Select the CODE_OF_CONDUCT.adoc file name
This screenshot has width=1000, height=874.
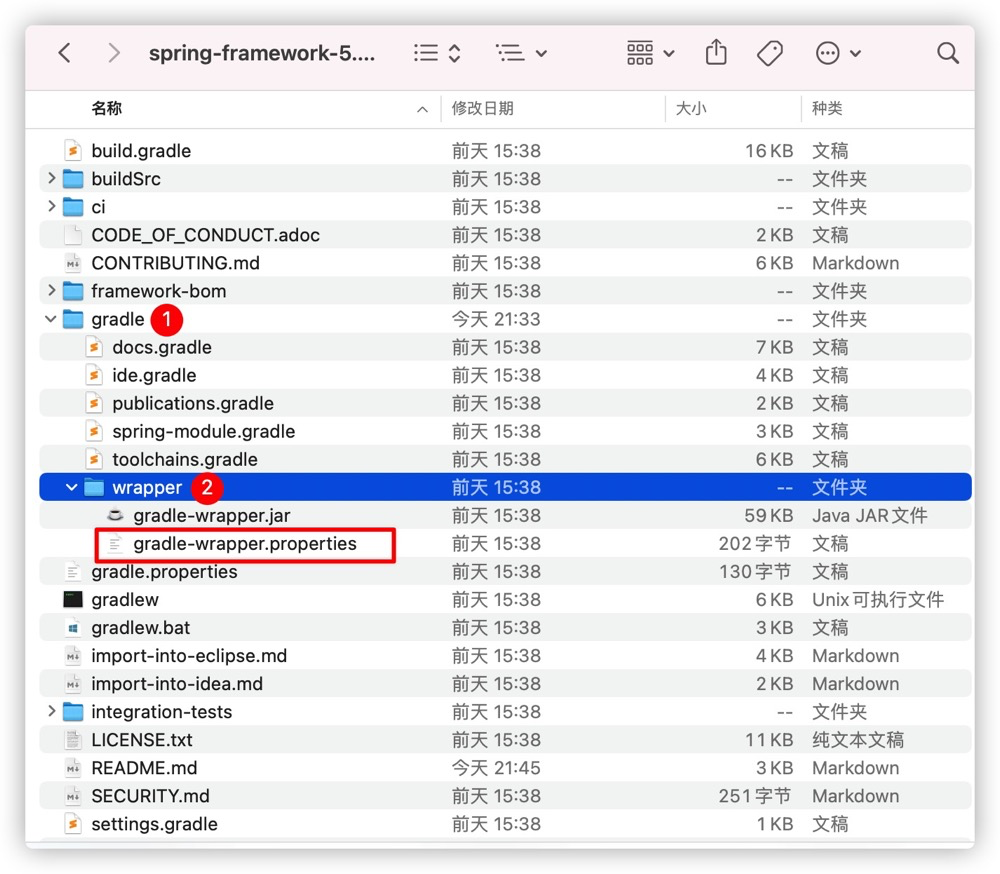[205, 235]
